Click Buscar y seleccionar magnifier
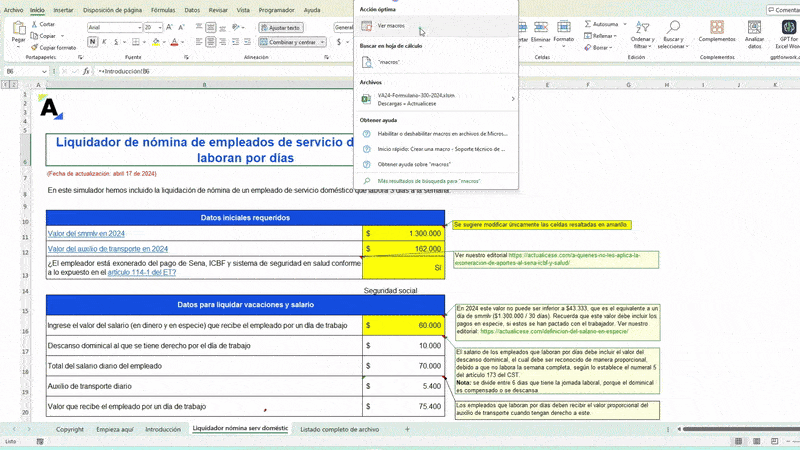Screen dimensions: 800x450 672,27
